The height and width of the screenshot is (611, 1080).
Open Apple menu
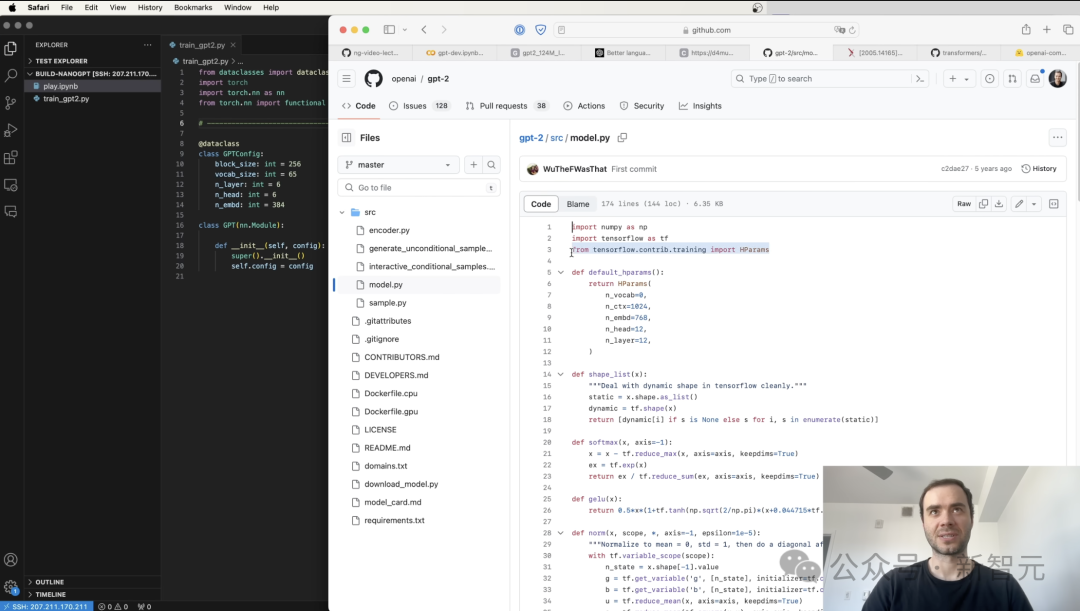[12, 8]
